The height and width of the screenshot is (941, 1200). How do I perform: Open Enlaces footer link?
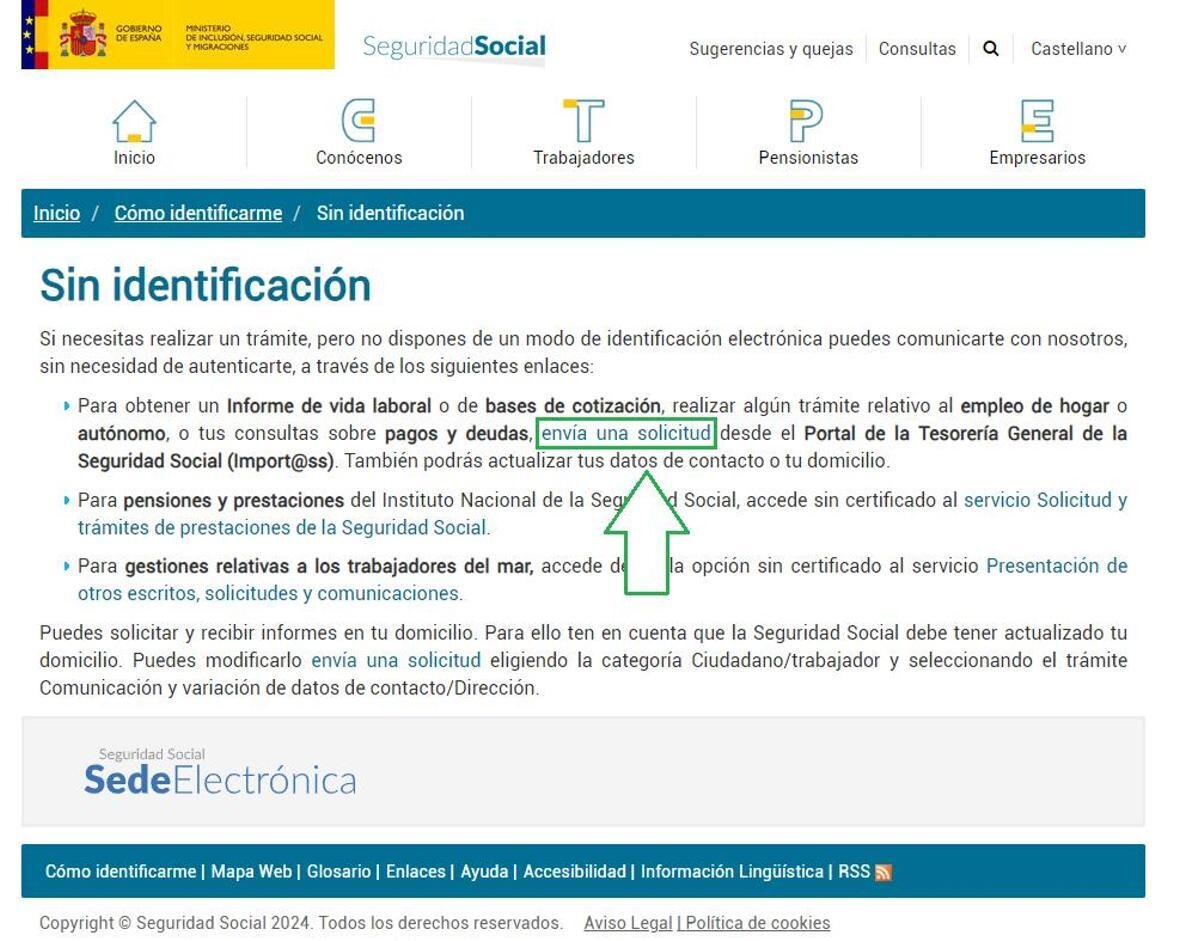416,871
